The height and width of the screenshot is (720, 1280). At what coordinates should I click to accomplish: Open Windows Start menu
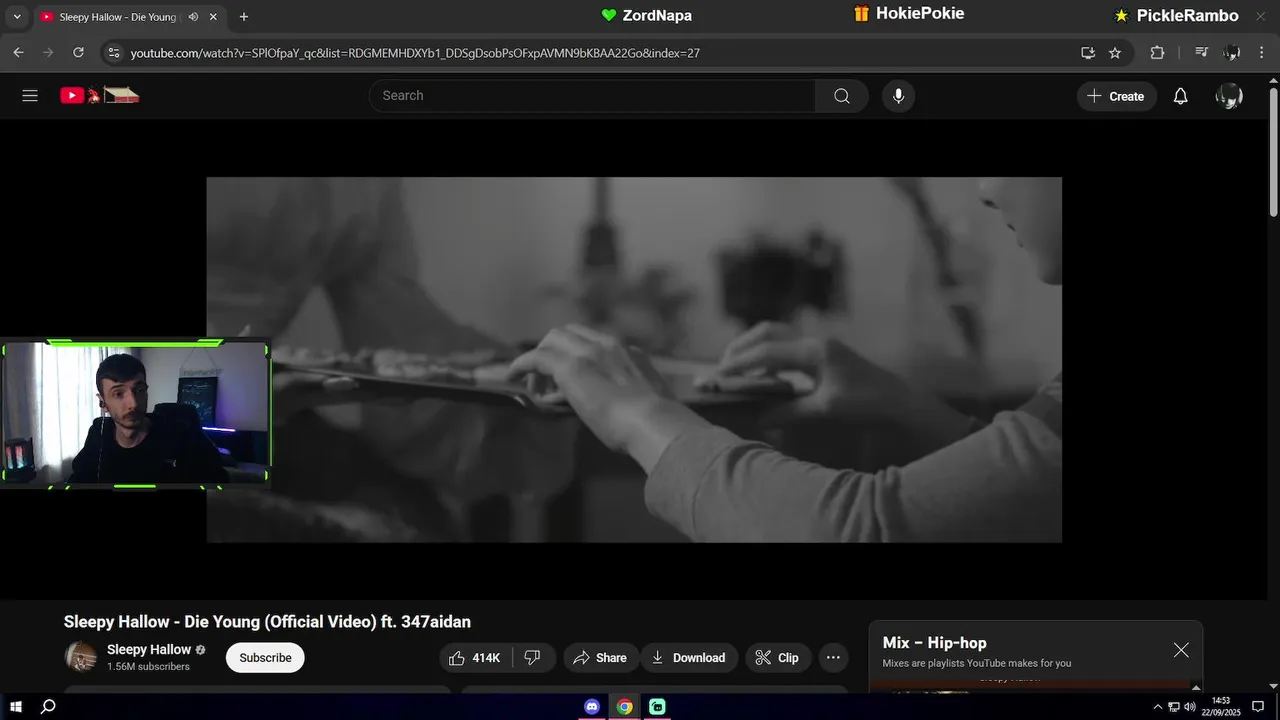click(16, 707)
